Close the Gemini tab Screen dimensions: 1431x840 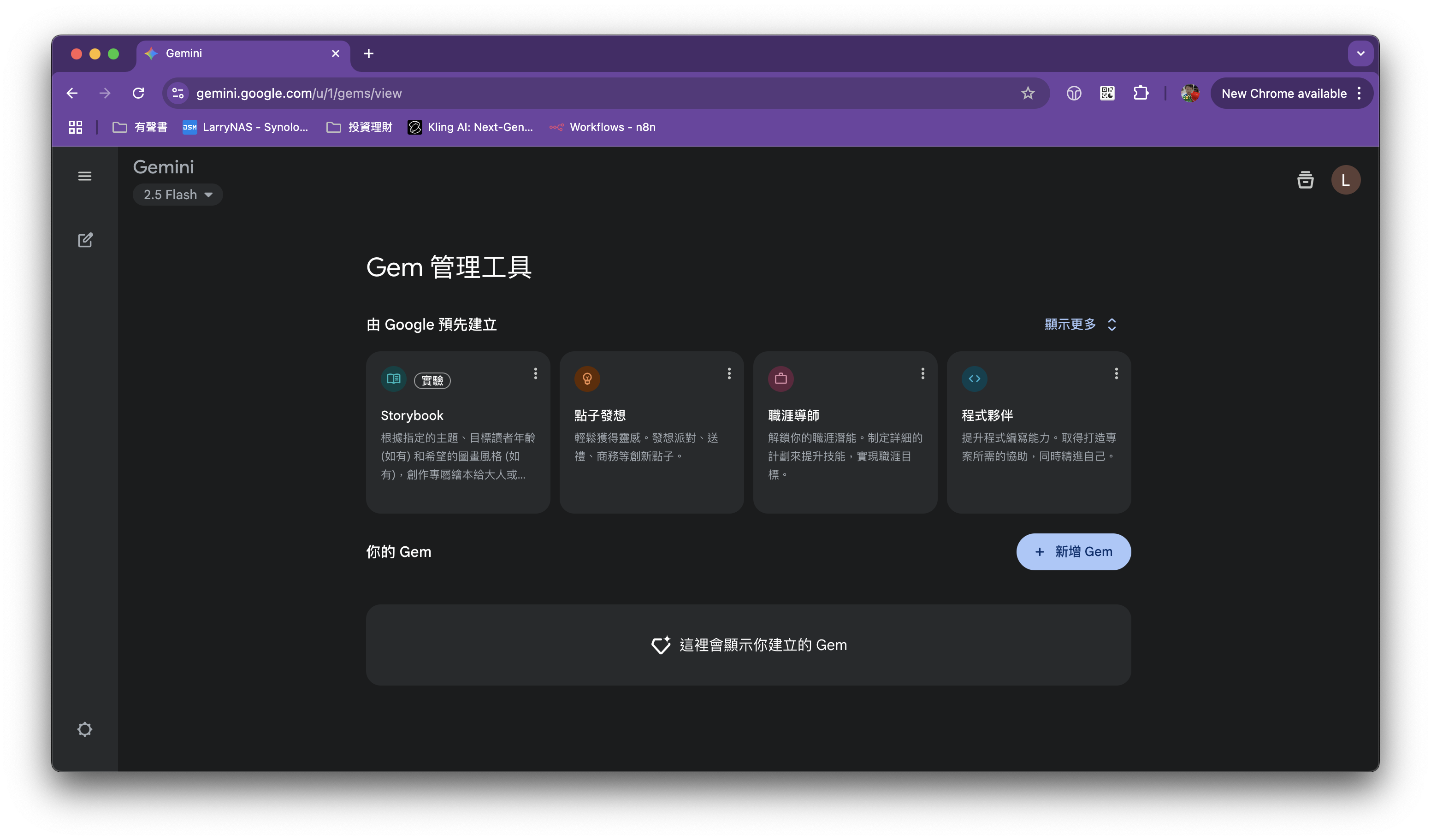click(336, 53)
